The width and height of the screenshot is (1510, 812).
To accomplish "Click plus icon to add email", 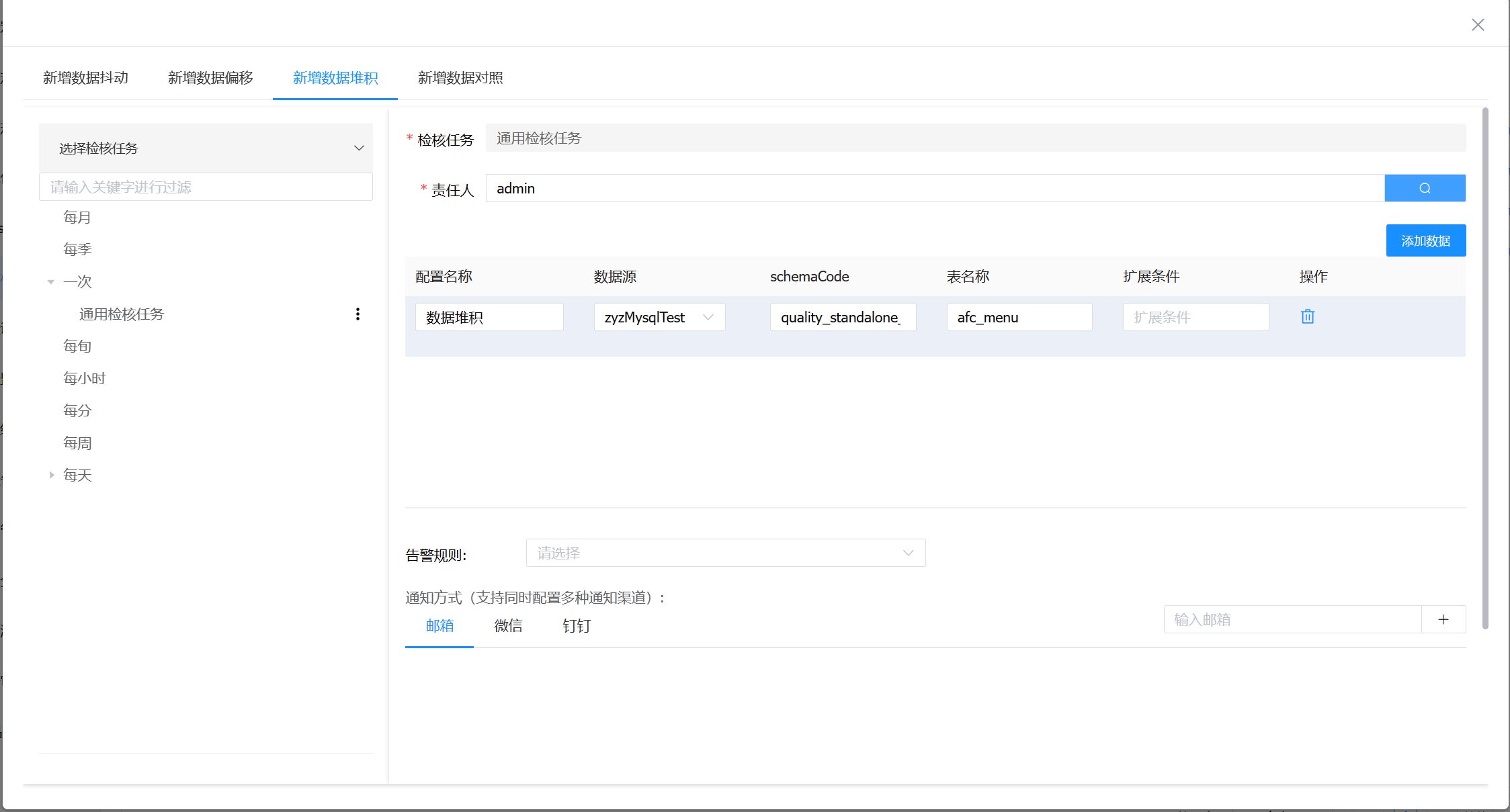I will point(1443,619).
